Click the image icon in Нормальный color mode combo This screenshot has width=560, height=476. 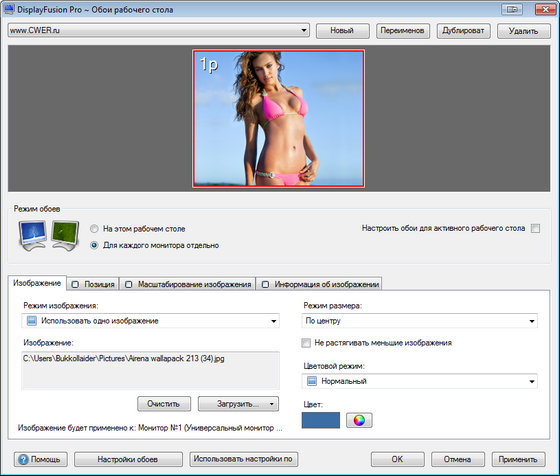point(312,381)
